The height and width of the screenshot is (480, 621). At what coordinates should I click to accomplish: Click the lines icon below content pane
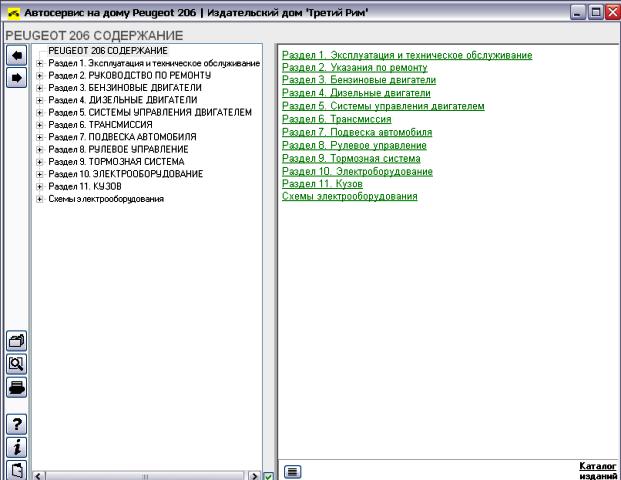coord(293,471)
